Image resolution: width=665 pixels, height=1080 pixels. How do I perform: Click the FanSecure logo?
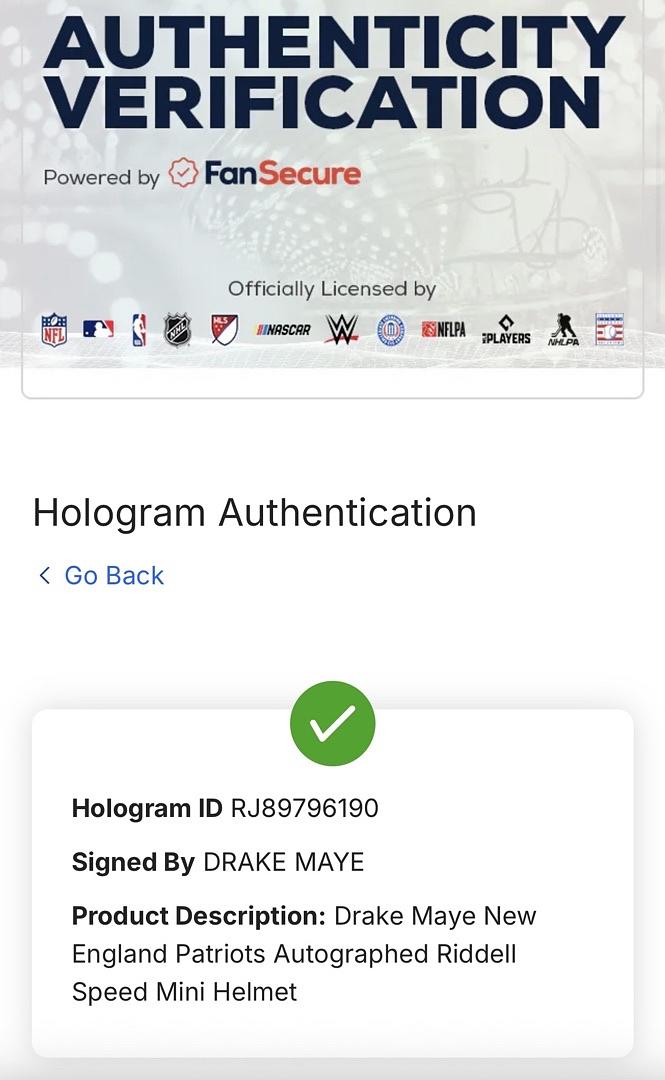pyautogui.click(x=265, y=173)
